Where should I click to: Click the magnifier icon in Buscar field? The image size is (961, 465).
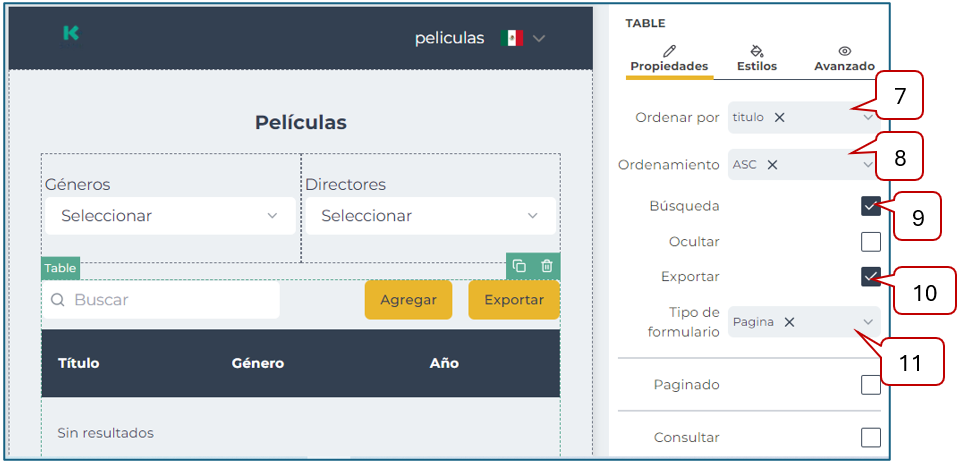click(x=58, y=300)
